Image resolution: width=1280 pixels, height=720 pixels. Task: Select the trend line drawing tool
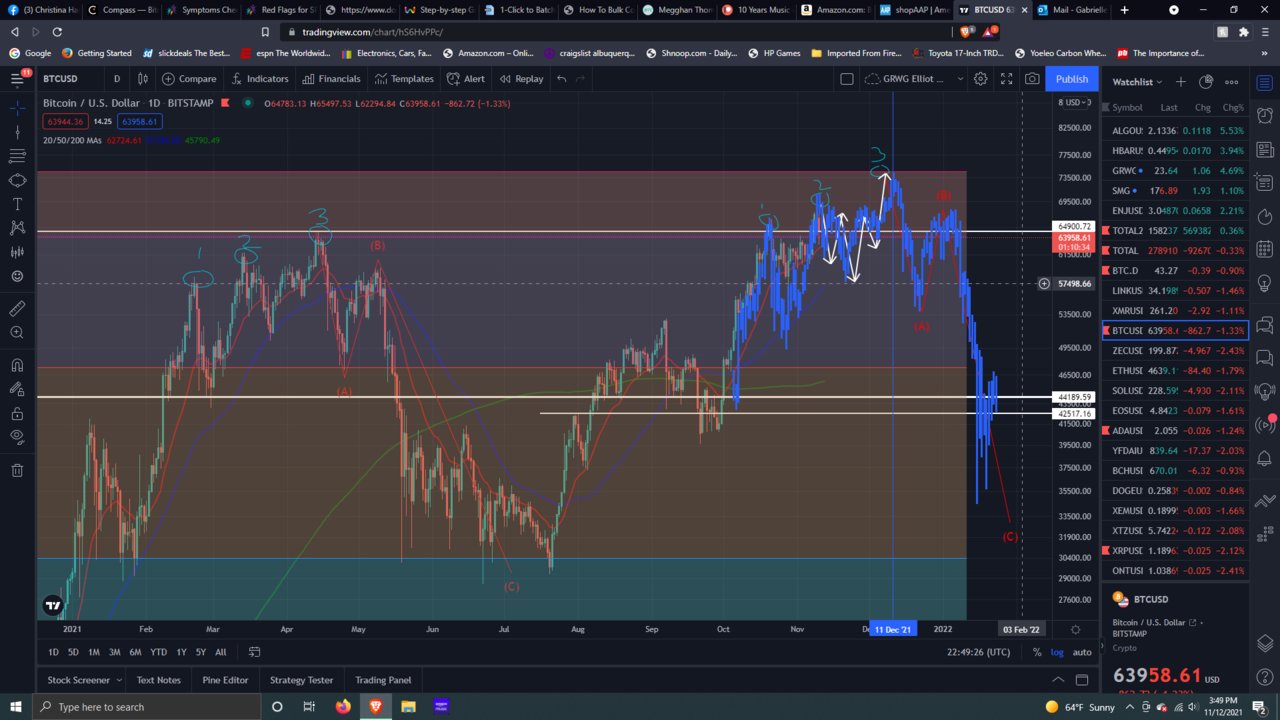17,132
